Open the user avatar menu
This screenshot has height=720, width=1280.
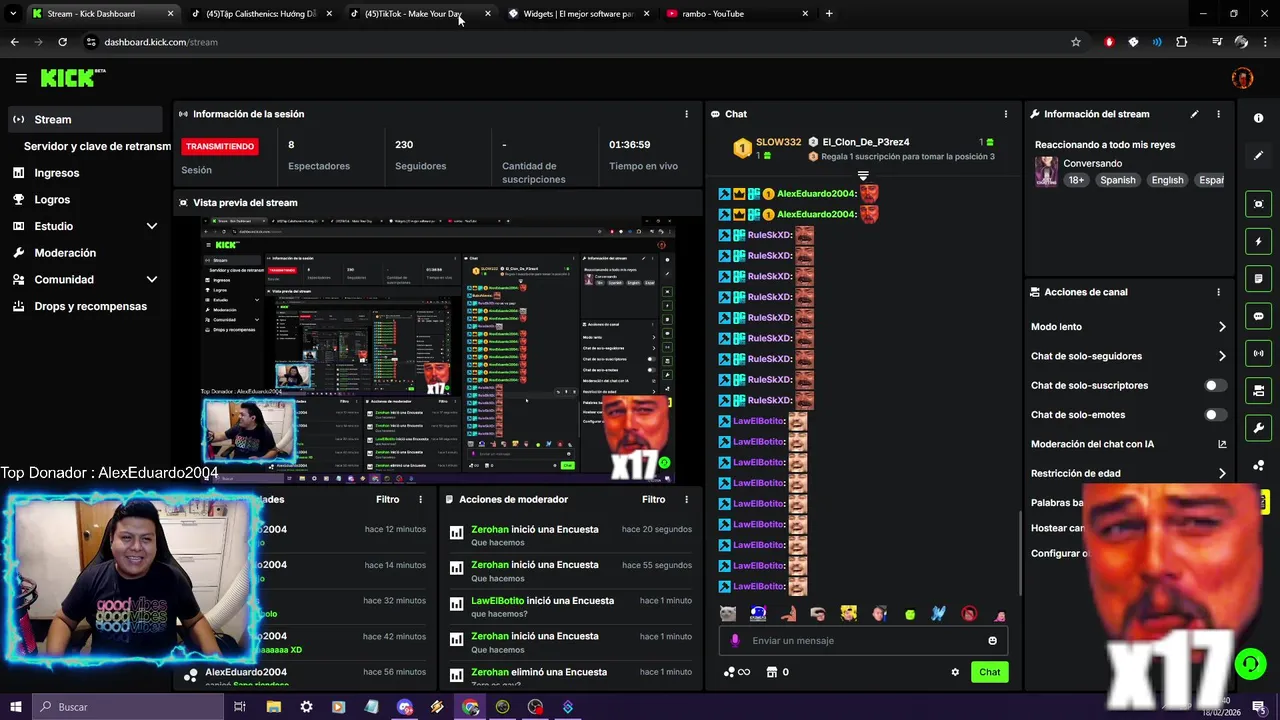(1242, 78)
